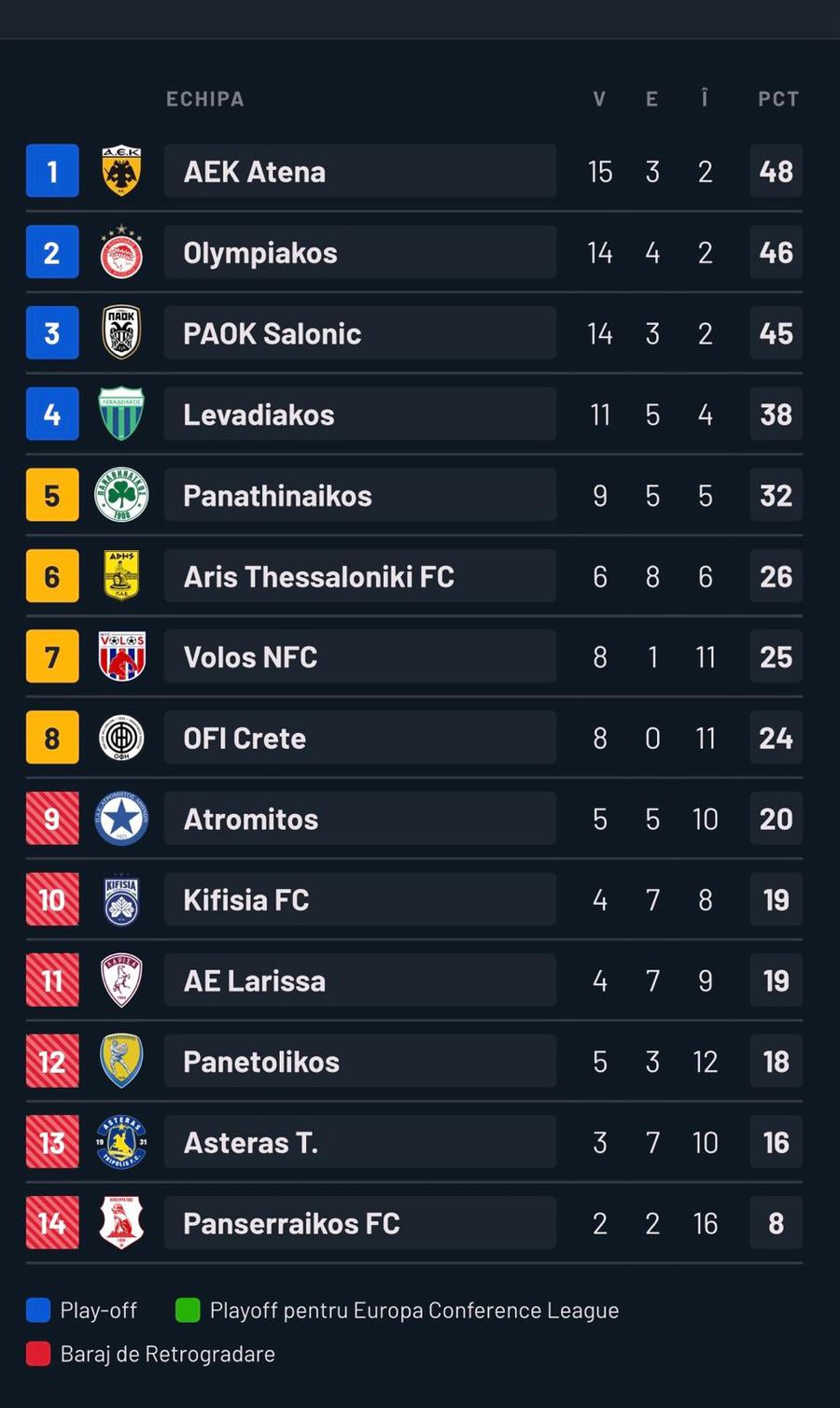Click the PAOK Salonic crest
Image resolution: width=840 pixels, height=1408 pixels.
120,332
